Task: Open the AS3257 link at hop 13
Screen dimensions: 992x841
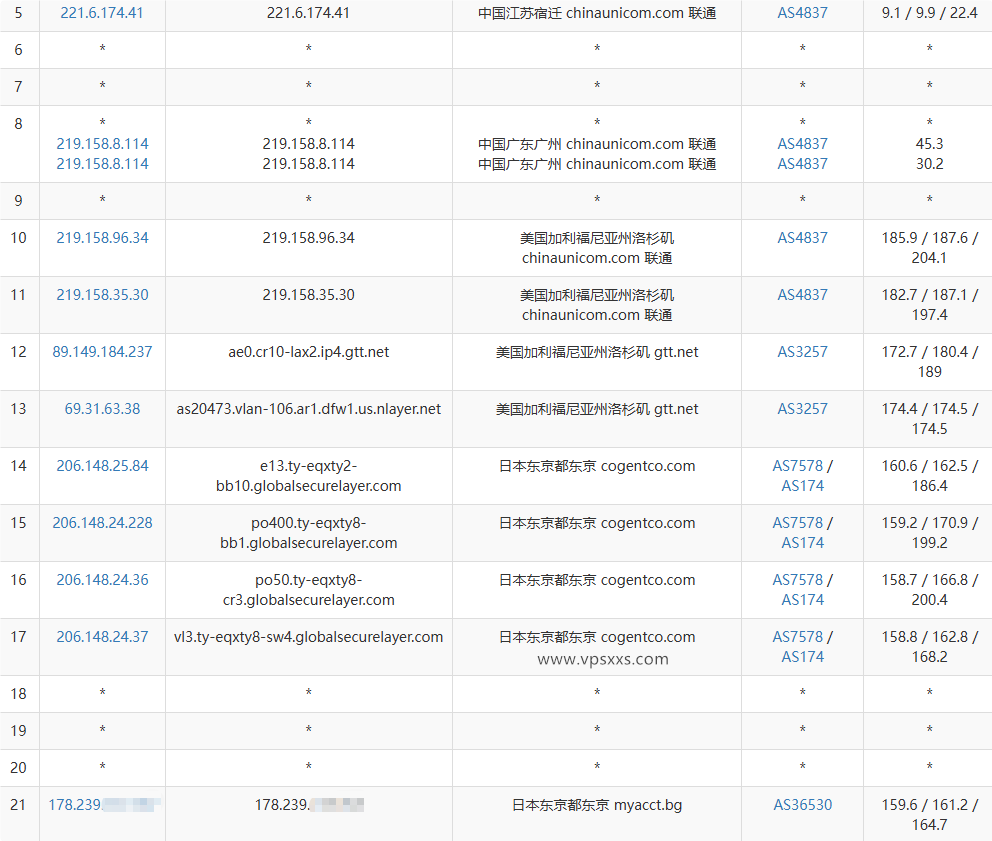Action: pos(801,408)
